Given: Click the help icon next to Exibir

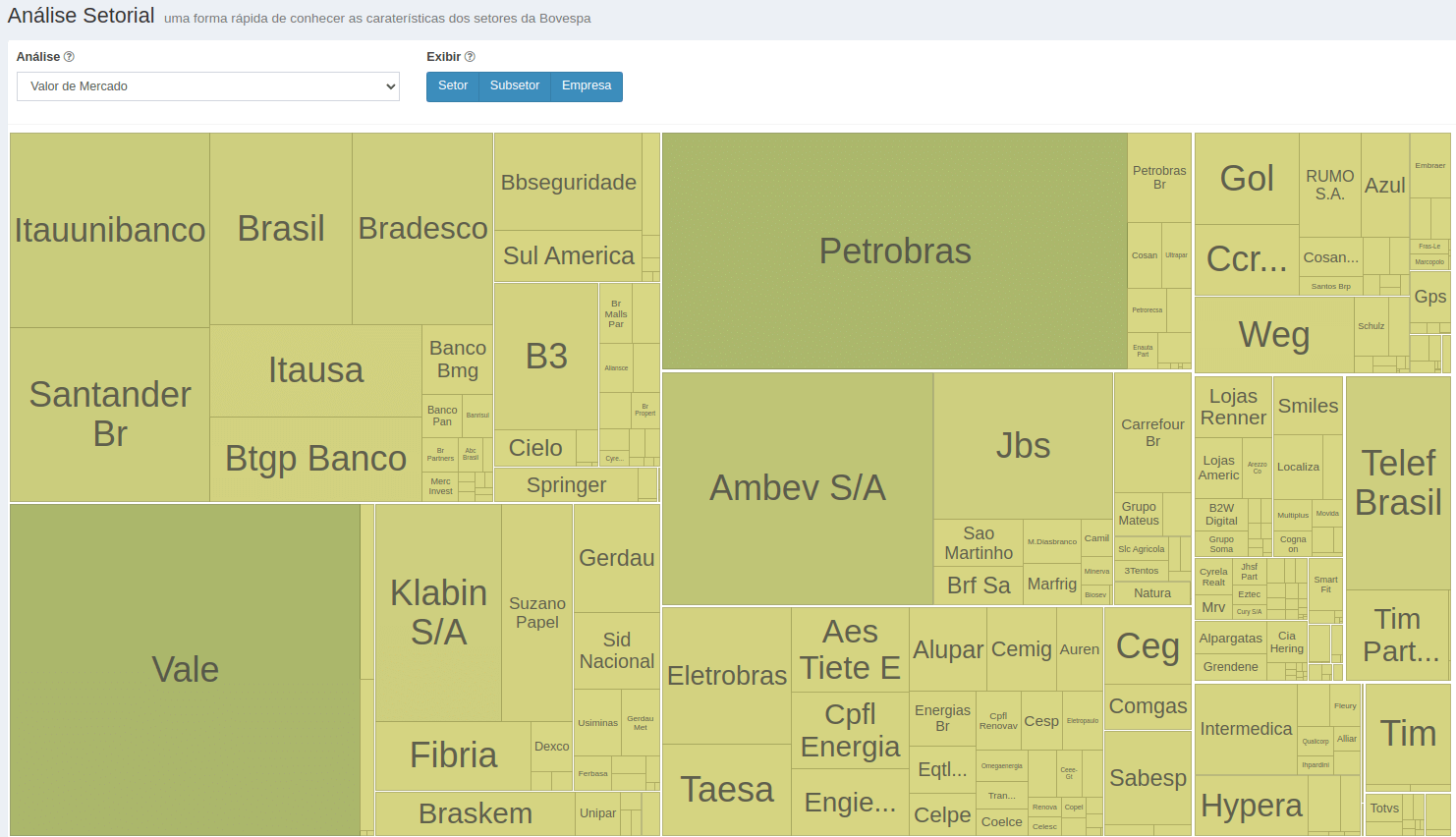Looking at the screenshot, I should (x=470, y=57).
